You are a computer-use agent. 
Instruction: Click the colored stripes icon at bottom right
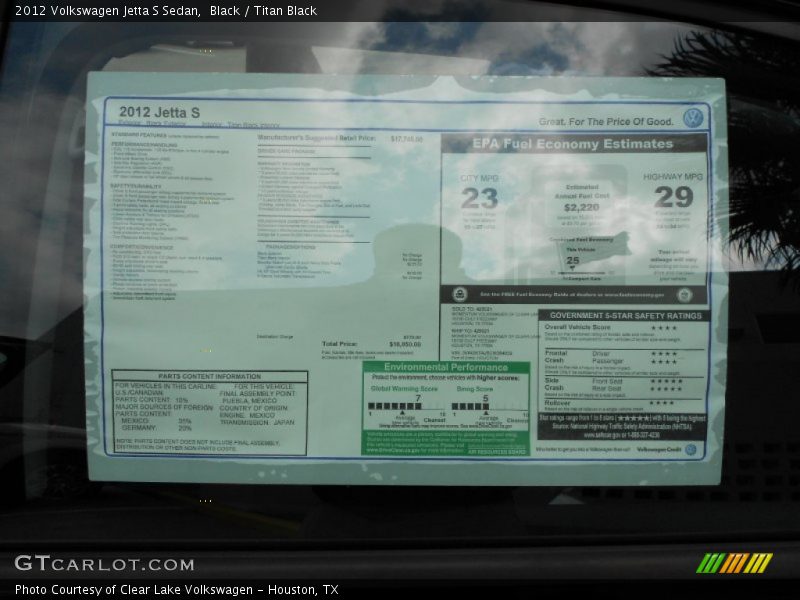735,563
